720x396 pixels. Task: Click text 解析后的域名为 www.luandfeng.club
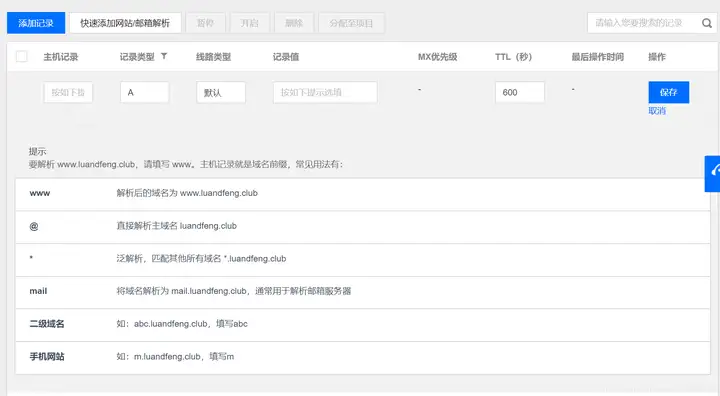pos(187,193)
